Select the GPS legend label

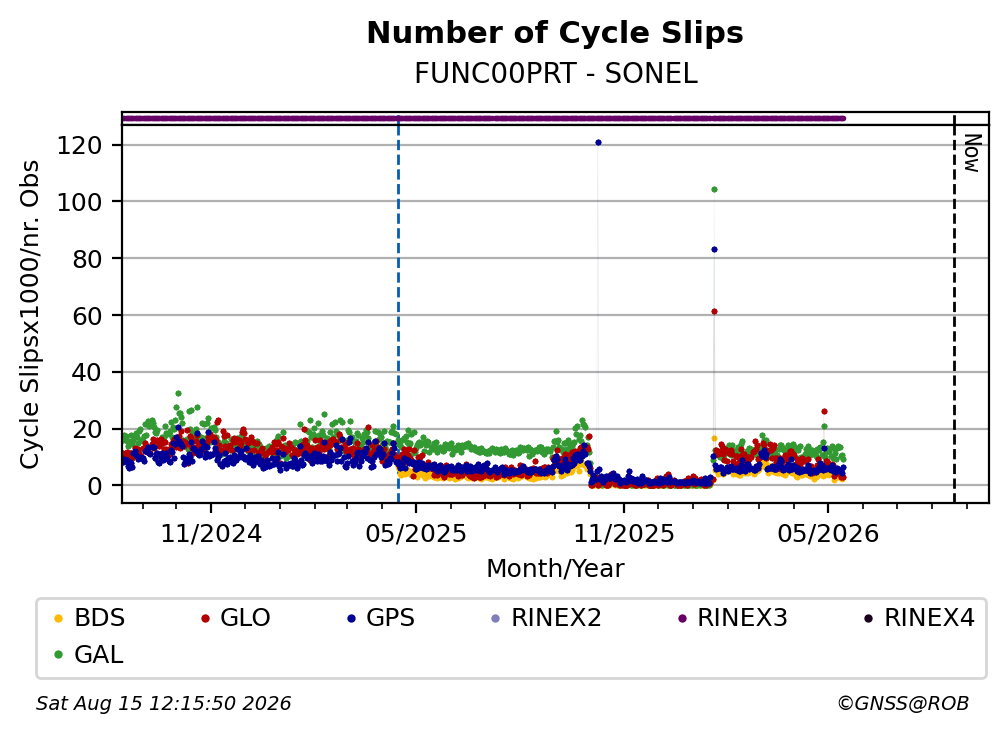click(x=390, y=618)
